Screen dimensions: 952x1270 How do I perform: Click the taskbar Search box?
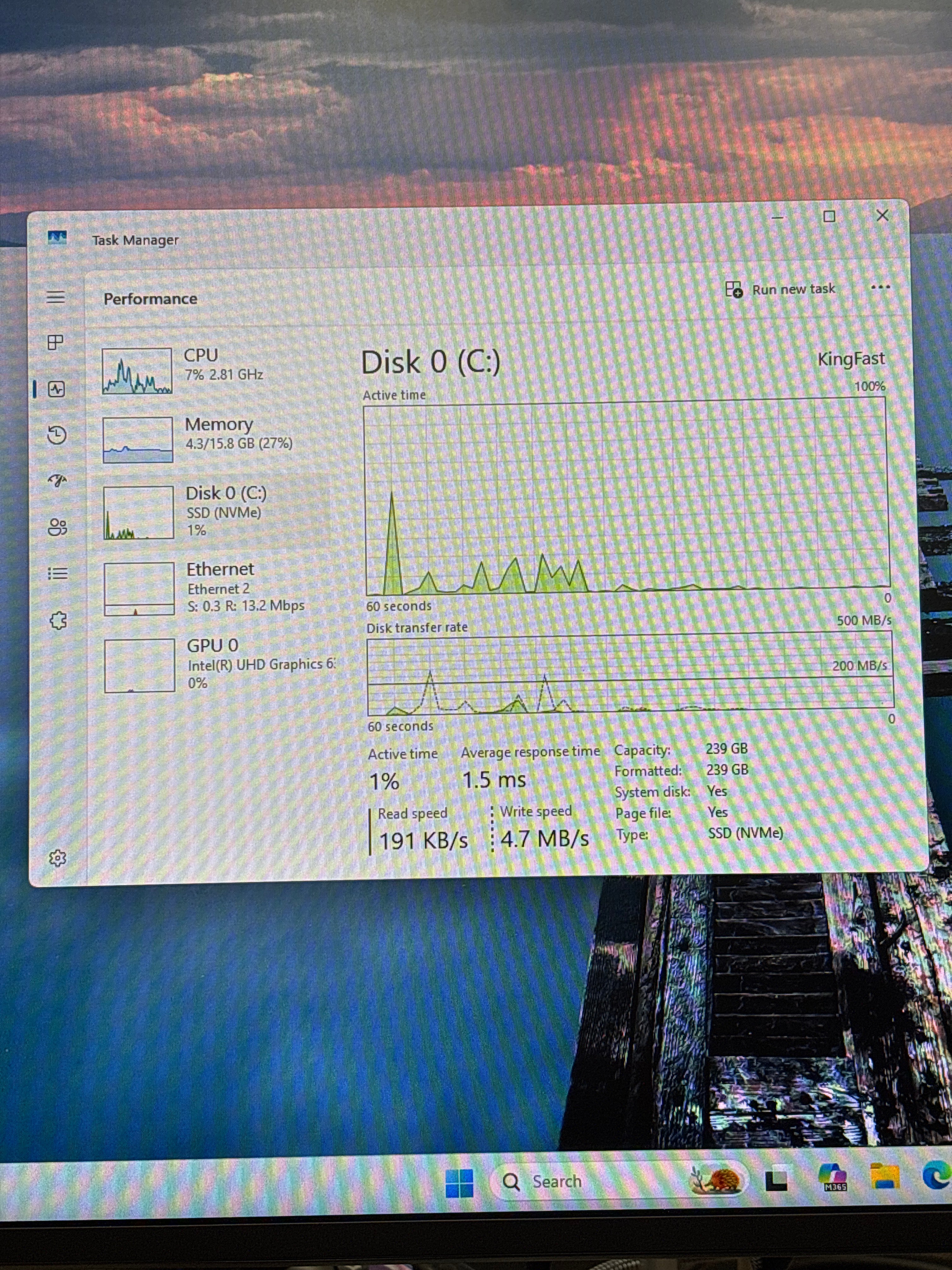click(619, 1181)
